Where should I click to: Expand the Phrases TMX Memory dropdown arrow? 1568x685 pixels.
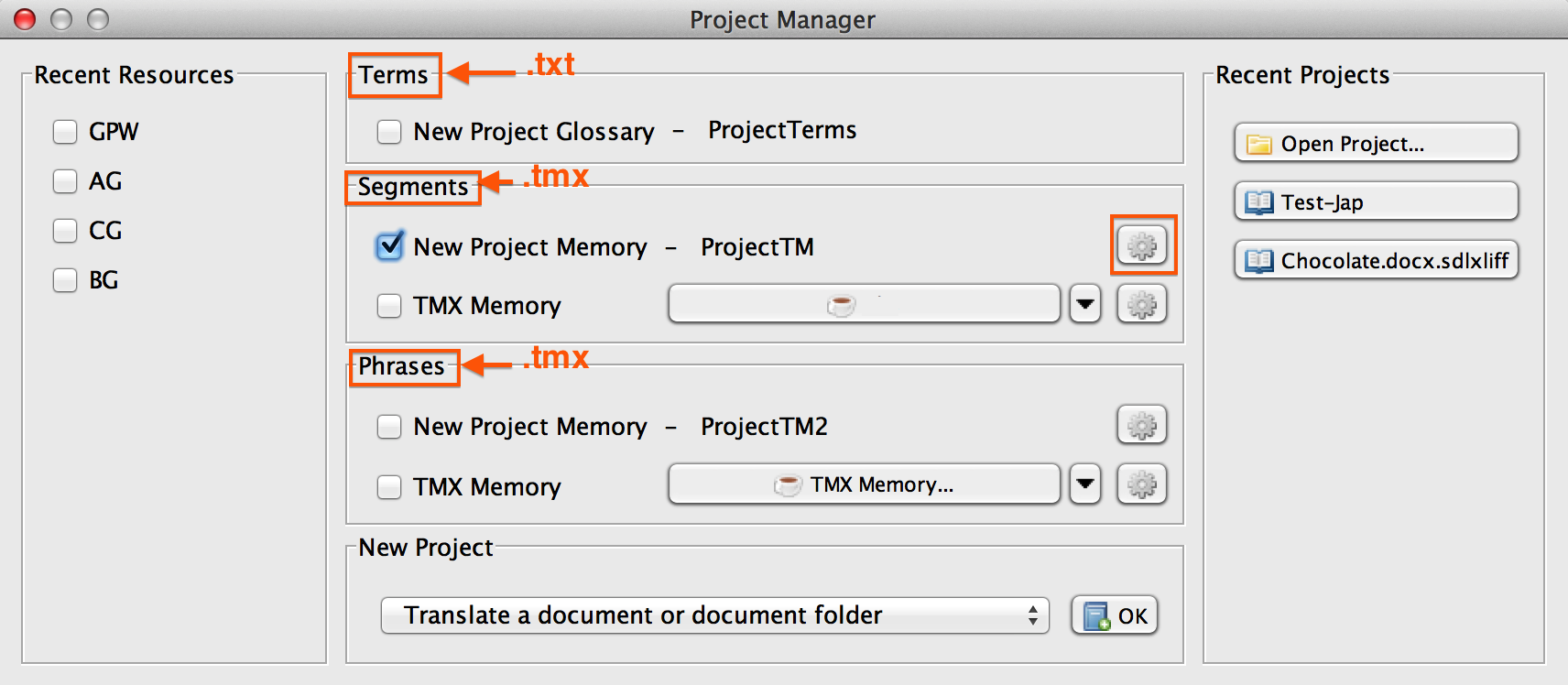point(1085,484)
